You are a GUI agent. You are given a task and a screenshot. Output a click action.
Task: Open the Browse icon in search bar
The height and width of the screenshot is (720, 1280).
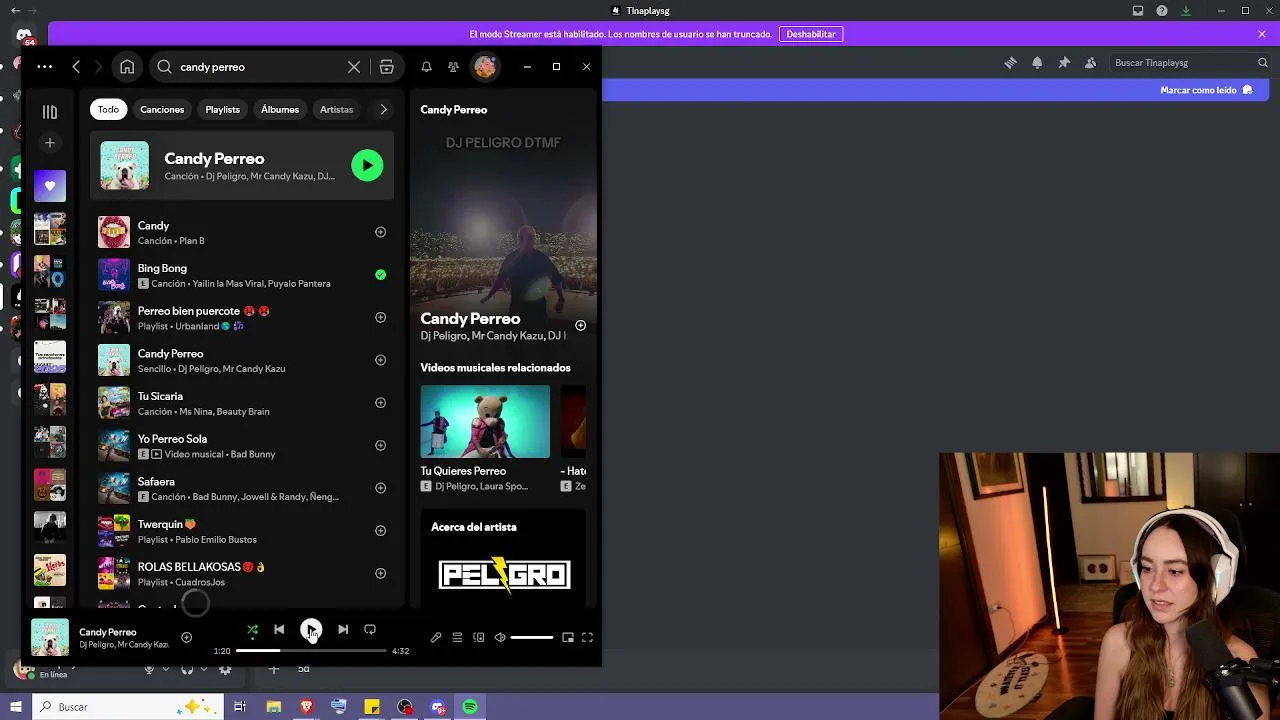point(386,67)
